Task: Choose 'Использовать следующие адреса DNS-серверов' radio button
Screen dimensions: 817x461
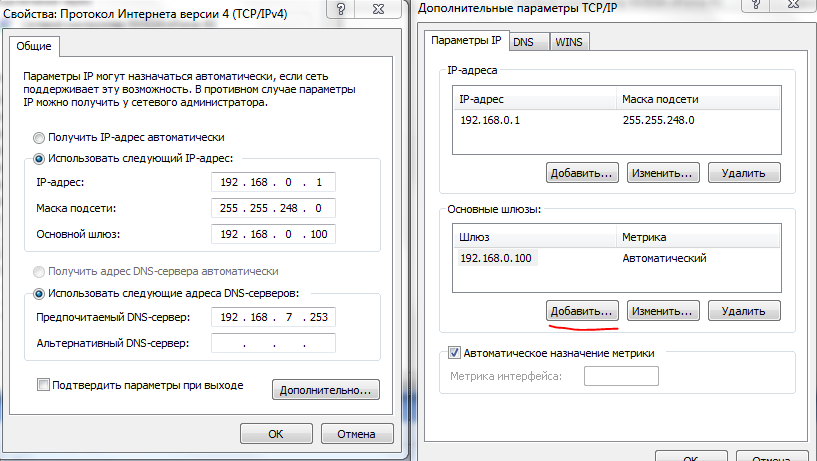Action: 39,293
